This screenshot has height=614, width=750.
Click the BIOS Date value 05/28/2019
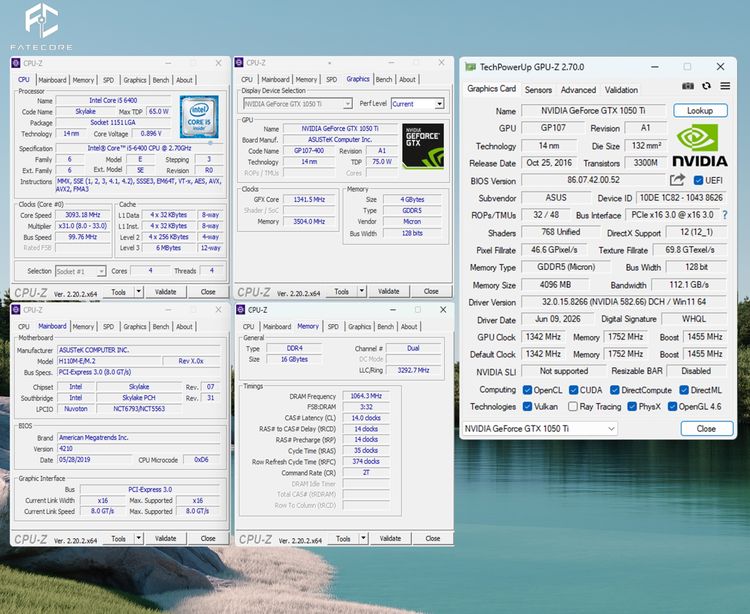coord(94,460)
